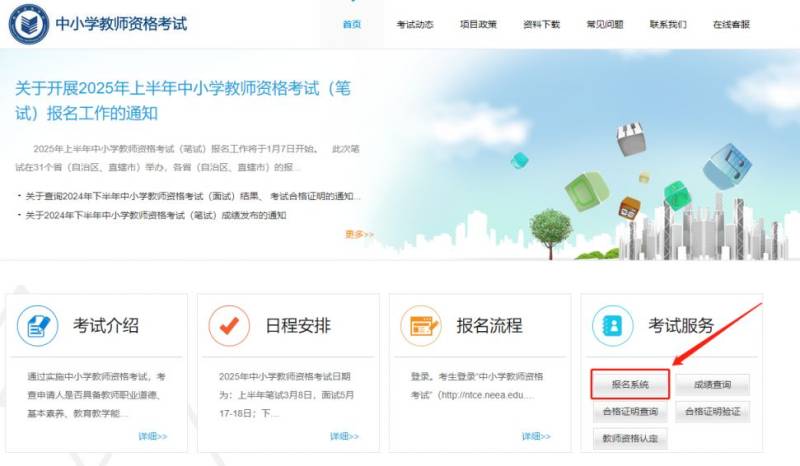This screenshot has height=466, width=800.
Task: Click the 日程安排 card heading
Action: [x=298, y=326]
